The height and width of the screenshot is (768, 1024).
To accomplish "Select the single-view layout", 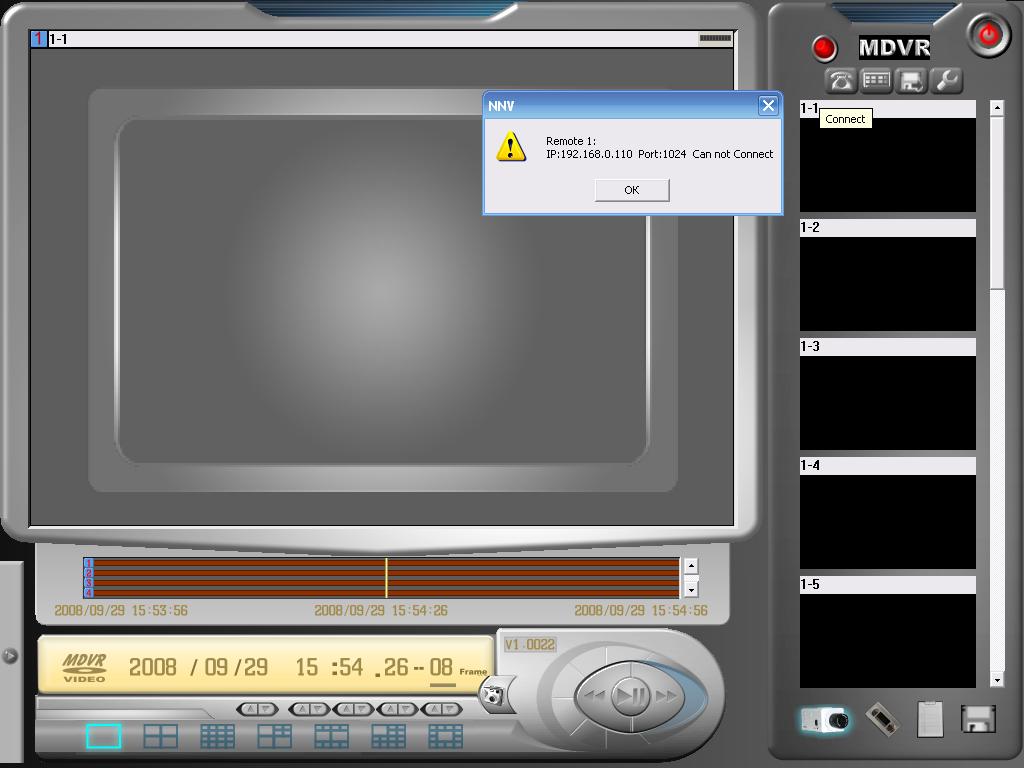I will (103, 737).
